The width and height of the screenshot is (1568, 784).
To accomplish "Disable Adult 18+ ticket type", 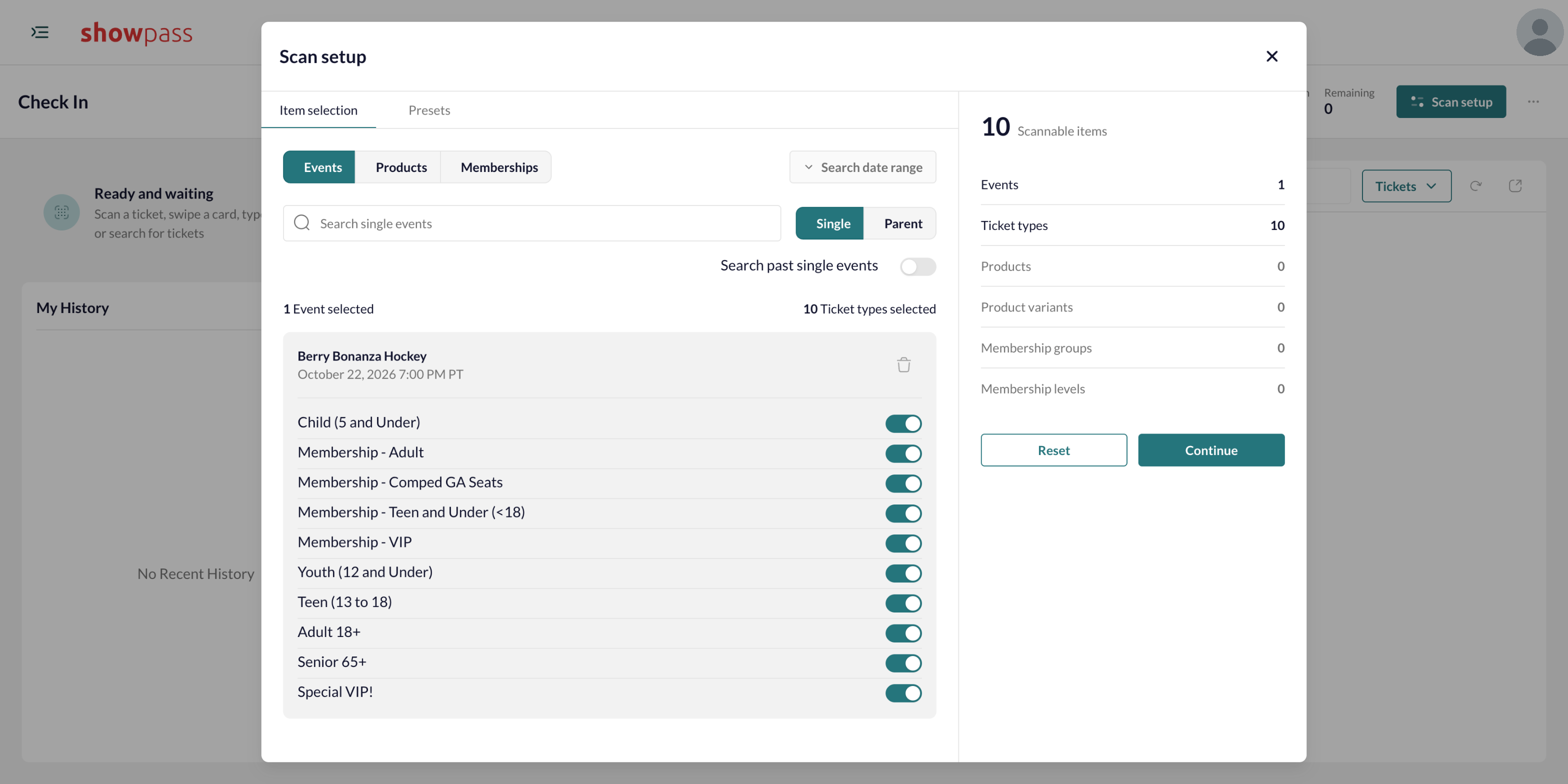I will (x=903, y=633).
